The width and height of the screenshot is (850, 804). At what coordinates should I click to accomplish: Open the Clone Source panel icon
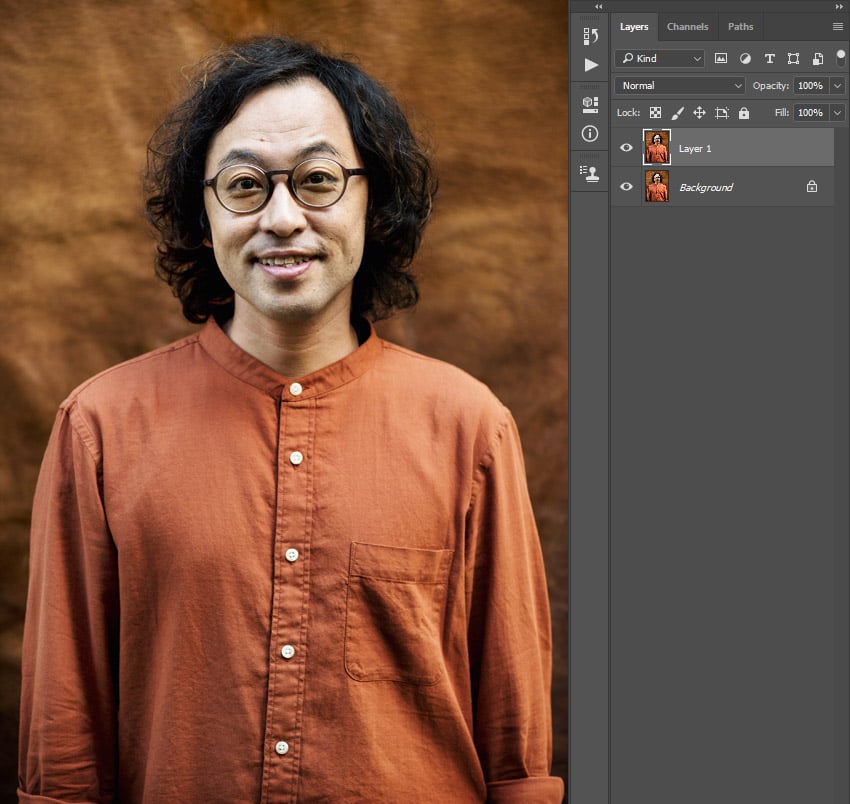[x=589, y=173]
